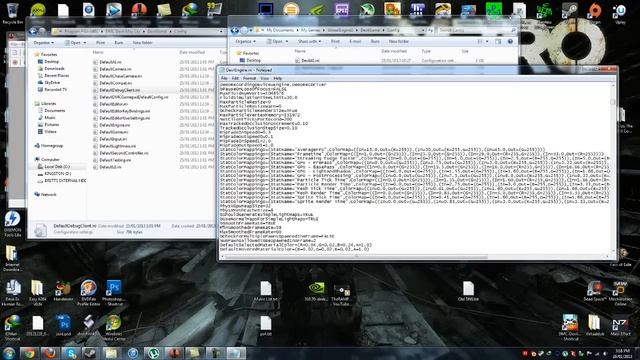Click Back arrow in right Explorer window
The width and height of the screenshot is (640, 360).
[x=235, y=30]
